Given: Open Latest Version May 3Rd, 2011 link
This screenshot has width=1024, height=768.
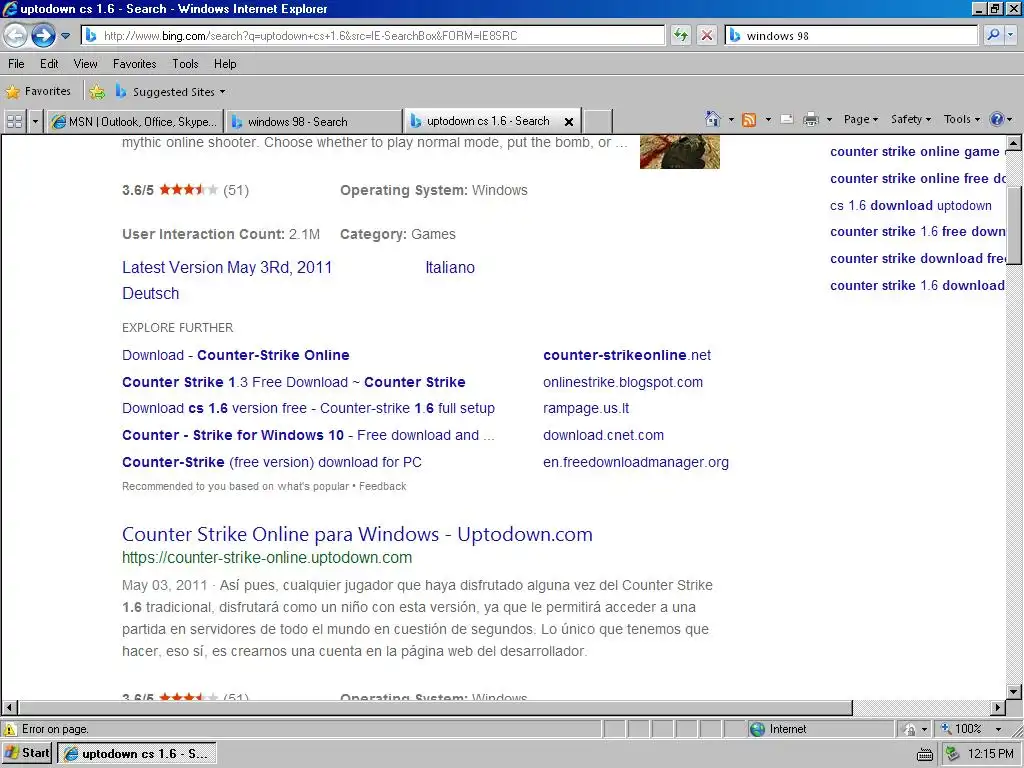Looking at the screenshot, I should (227, 267).
